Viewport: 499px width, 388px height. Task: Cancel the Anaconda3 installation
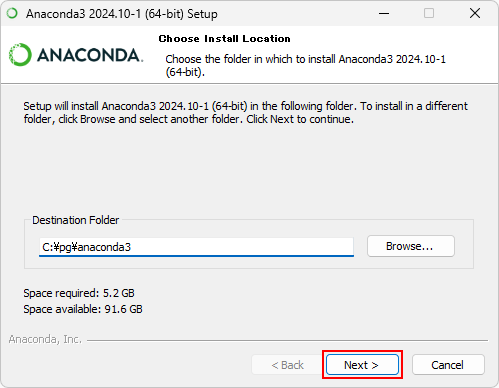click(448, 365)
